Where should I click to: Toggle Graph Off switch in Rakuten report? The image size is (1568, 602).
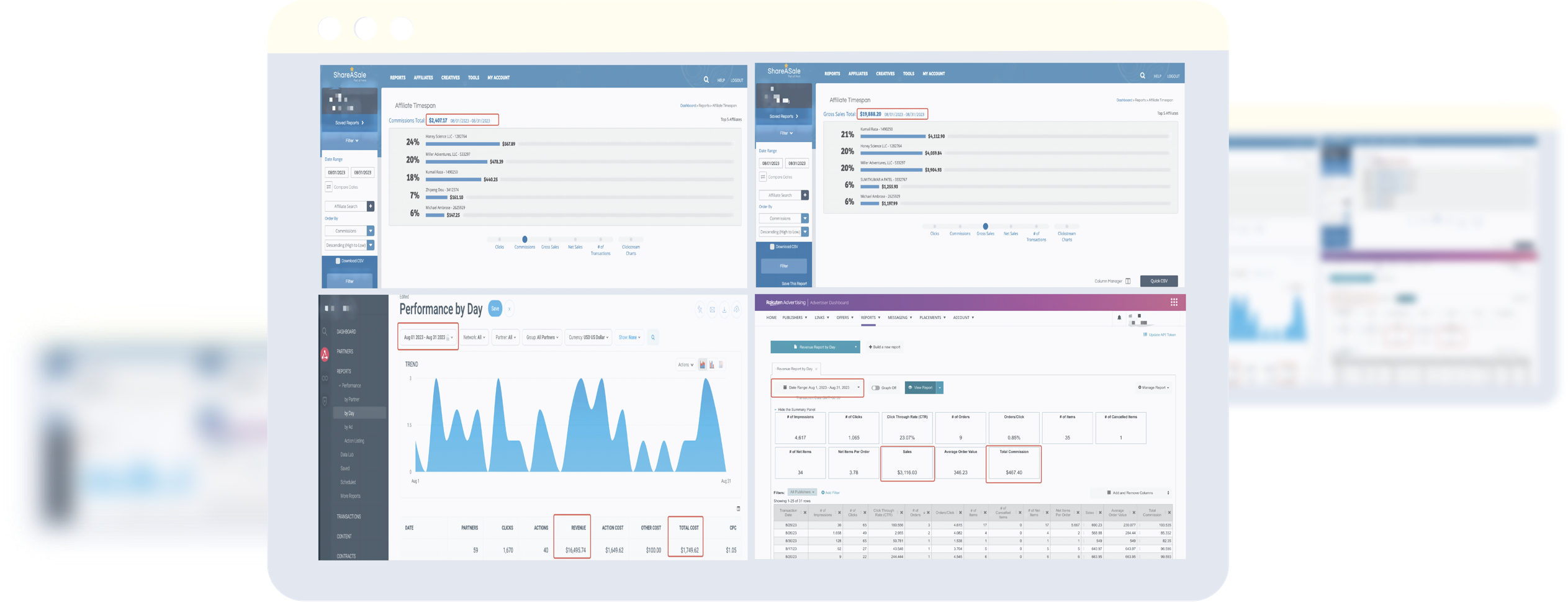coord(876,388)
